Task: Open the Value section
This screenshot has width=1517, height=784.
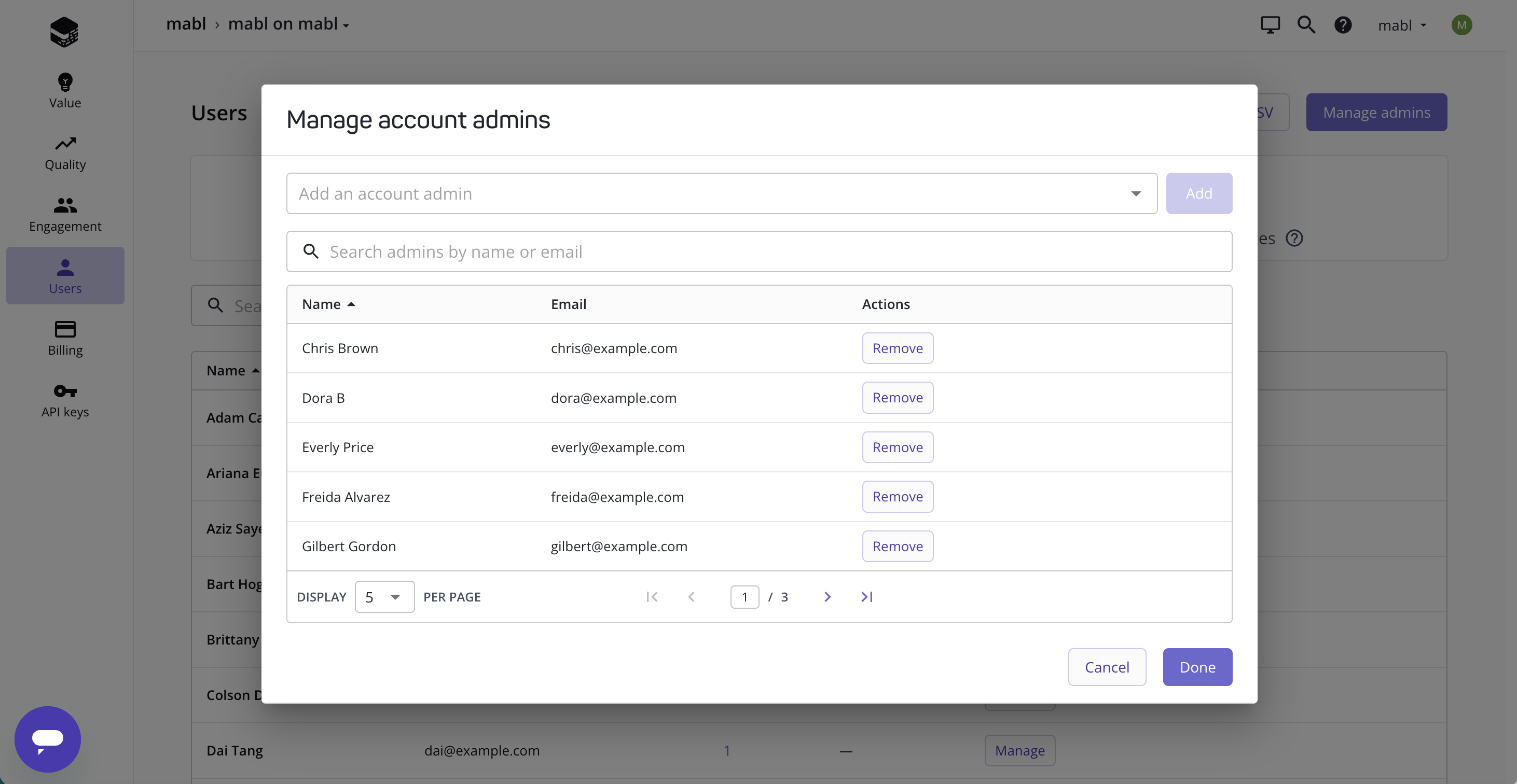Action: (x=65, y=91)
